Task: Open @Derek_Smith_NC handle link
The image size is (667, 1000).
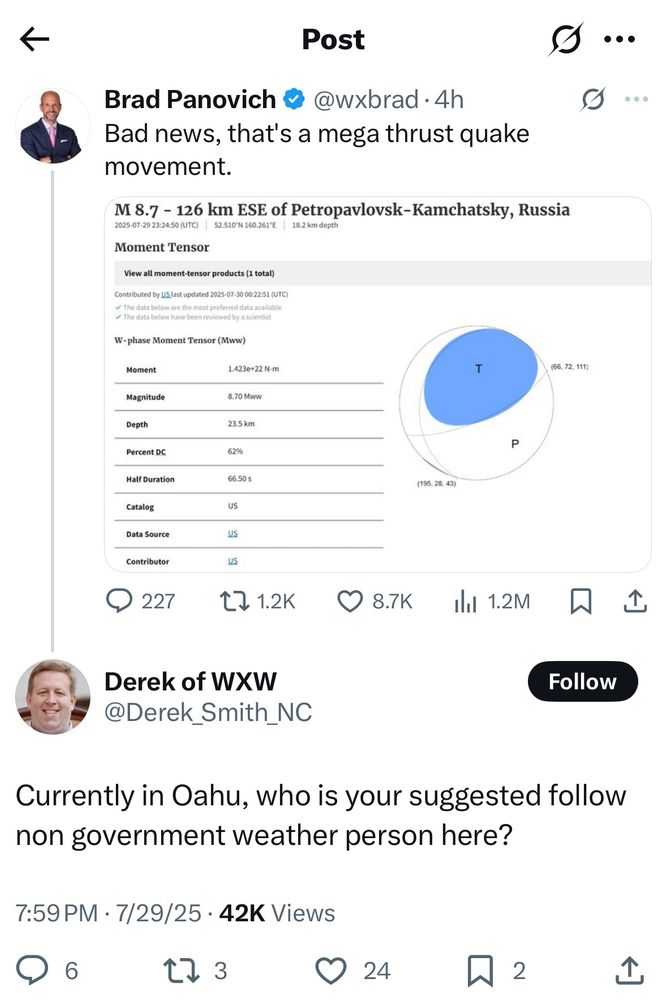Action: pos(208,712)
